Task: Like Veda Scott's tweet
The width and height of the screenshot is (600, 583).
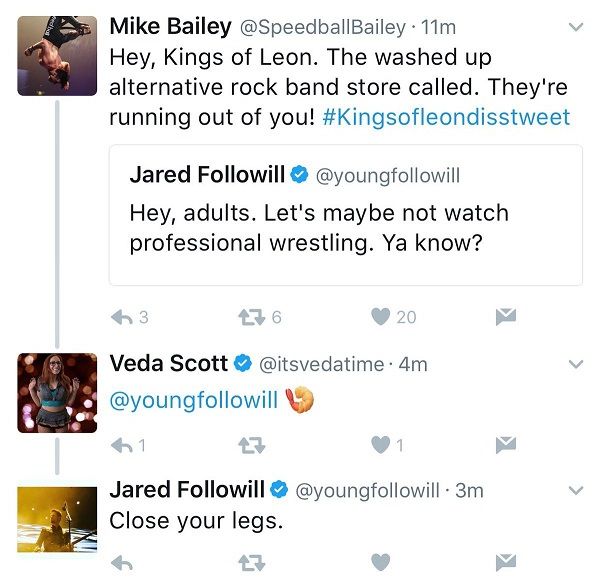Action: [380, 444]
